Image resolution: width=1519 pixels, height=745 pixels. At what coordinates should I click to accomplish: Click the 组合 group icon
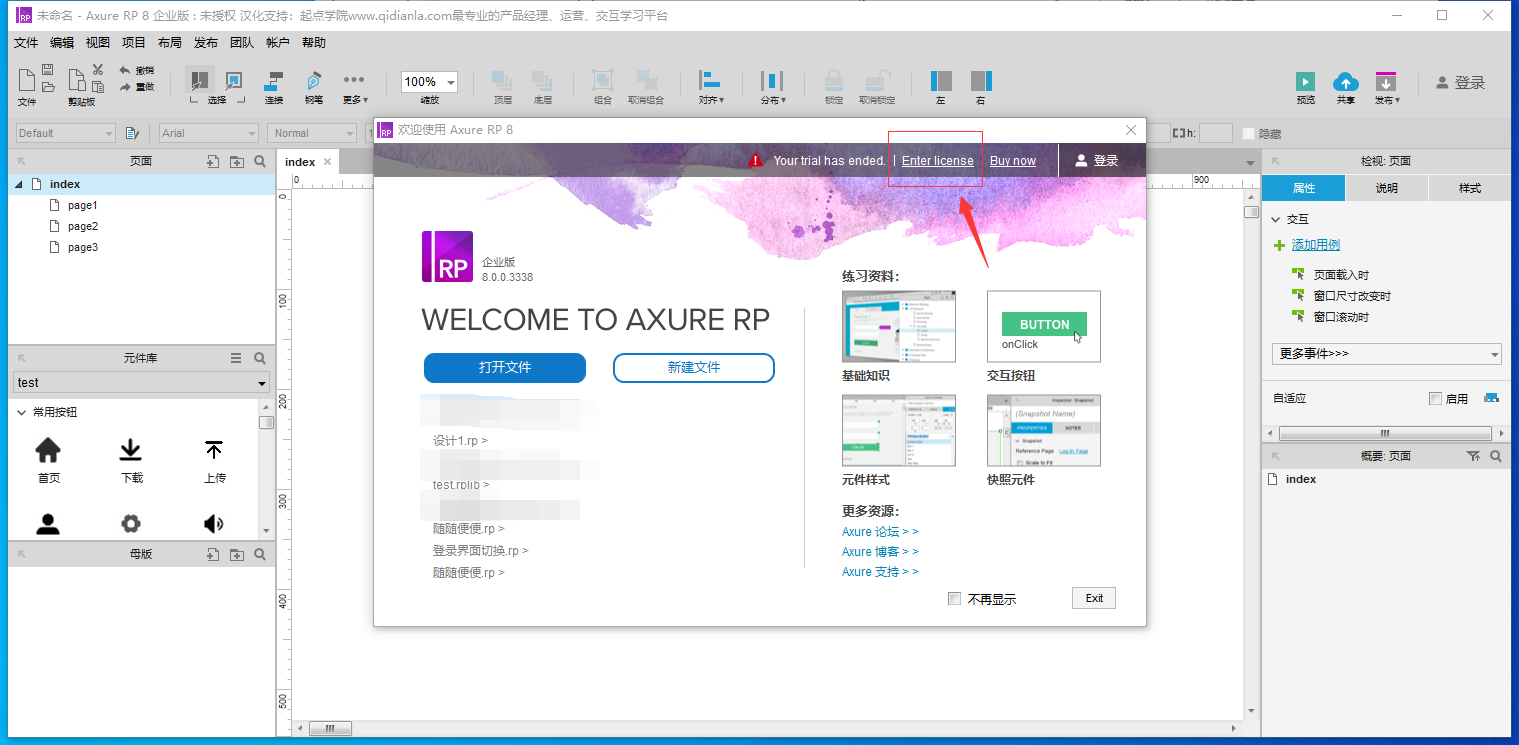tap(602, 80)
